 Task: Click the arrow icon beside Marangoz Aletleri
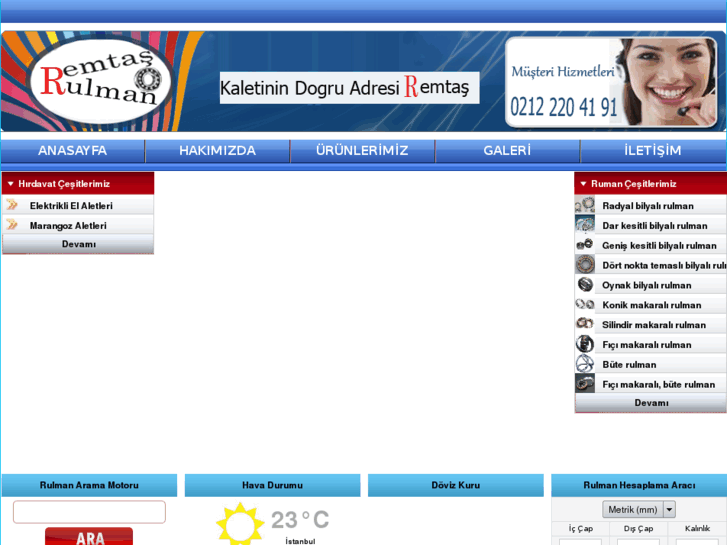[x=12, y=225]
